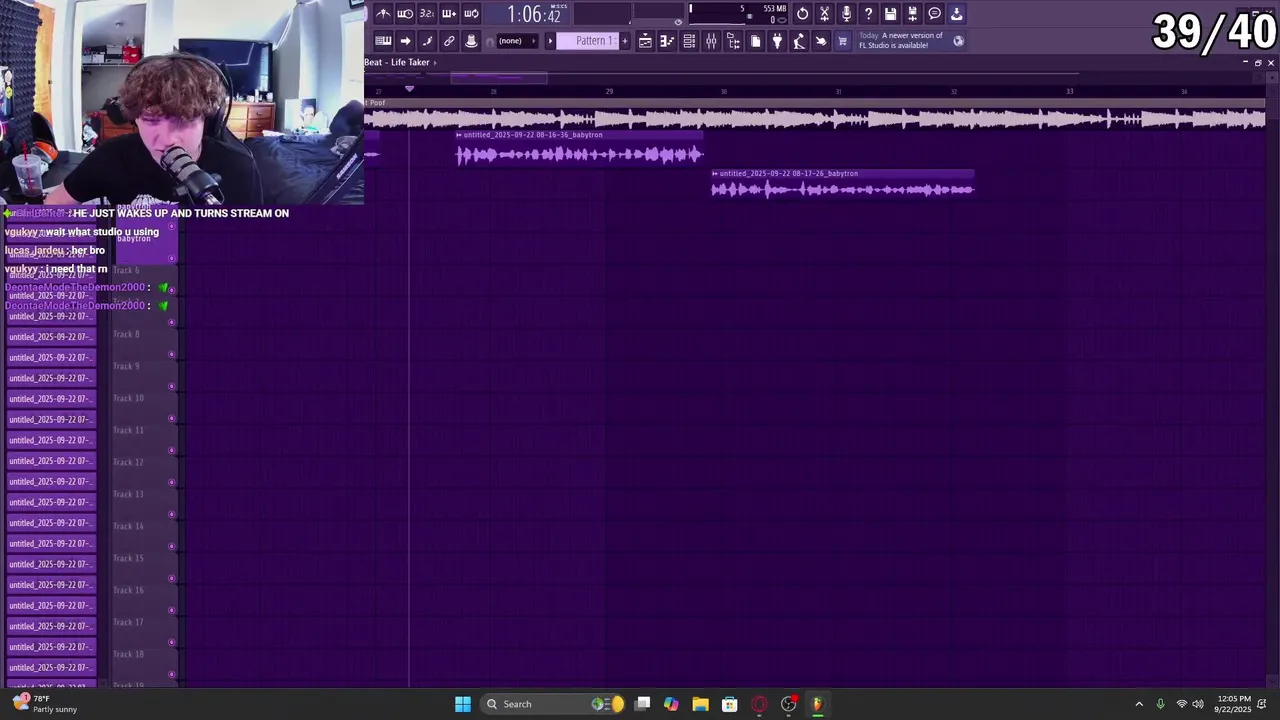Expand the arrow after Beat - Life Taker
This screenshot has width=1280, height=720.
pos(435,63)
